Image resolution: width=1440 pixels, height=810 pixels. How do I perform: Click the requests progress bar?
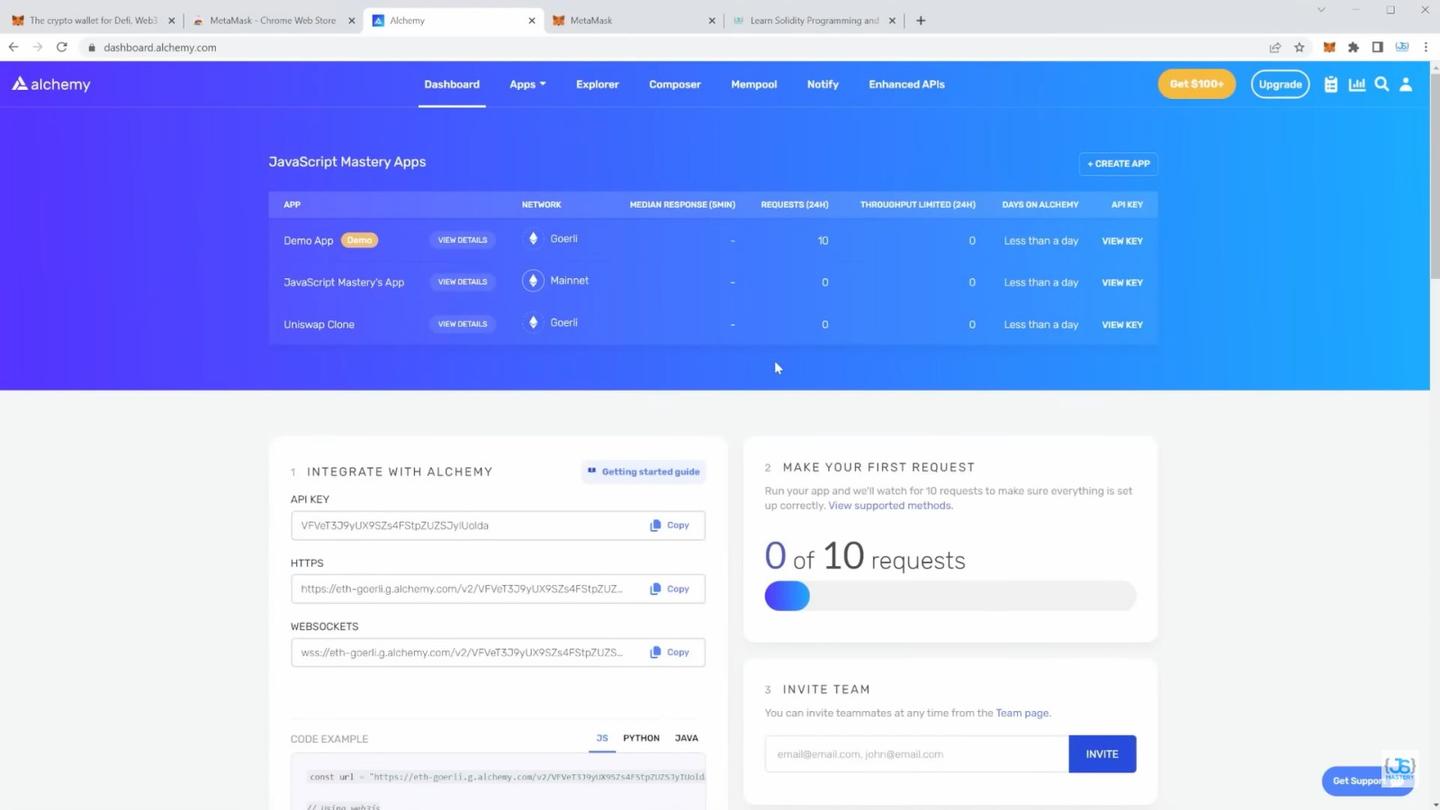[950, 596]
